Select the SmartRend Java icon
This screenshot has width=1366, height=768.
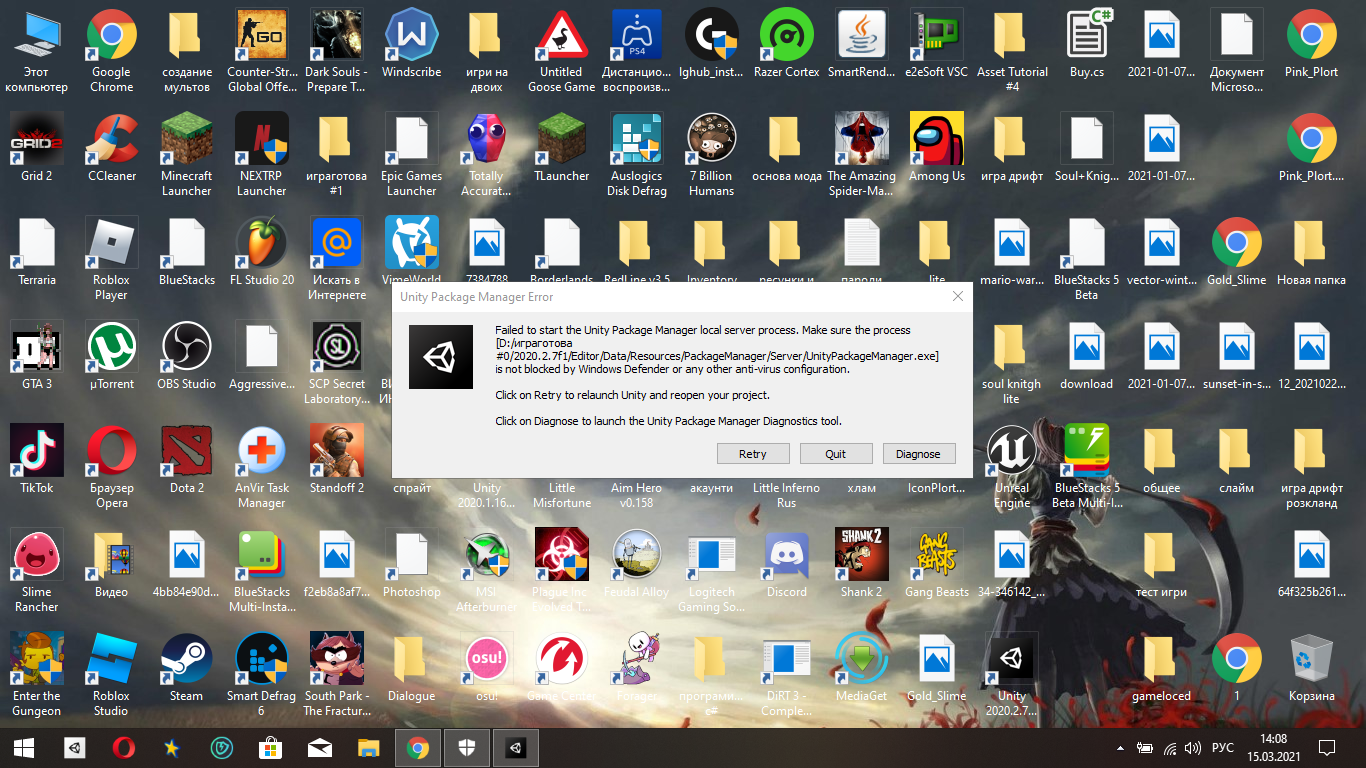point(861,45)
